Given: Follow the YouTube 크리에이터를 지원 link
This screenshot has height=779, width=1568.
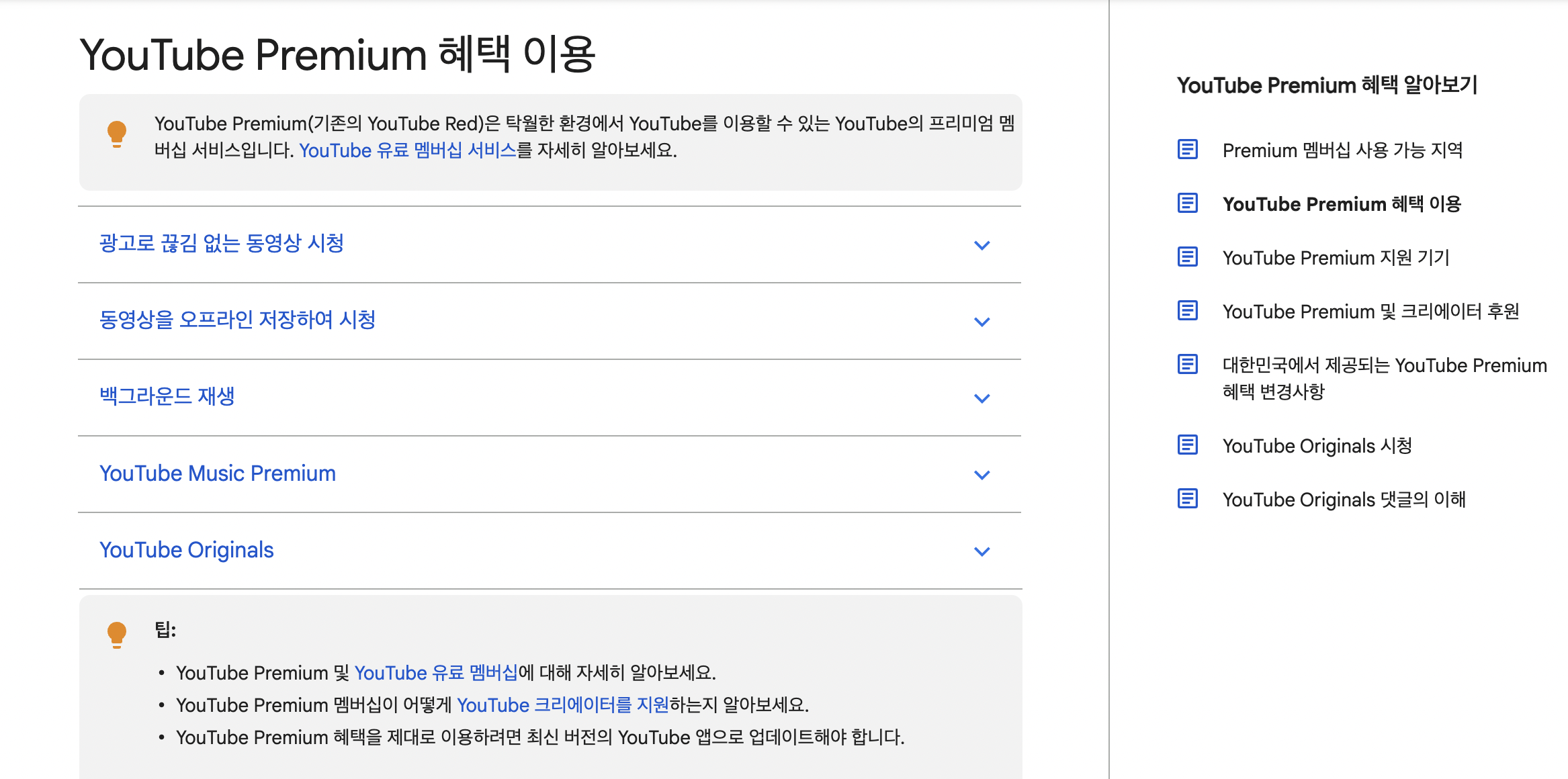Looking at the screenshot, I should 563,705.
